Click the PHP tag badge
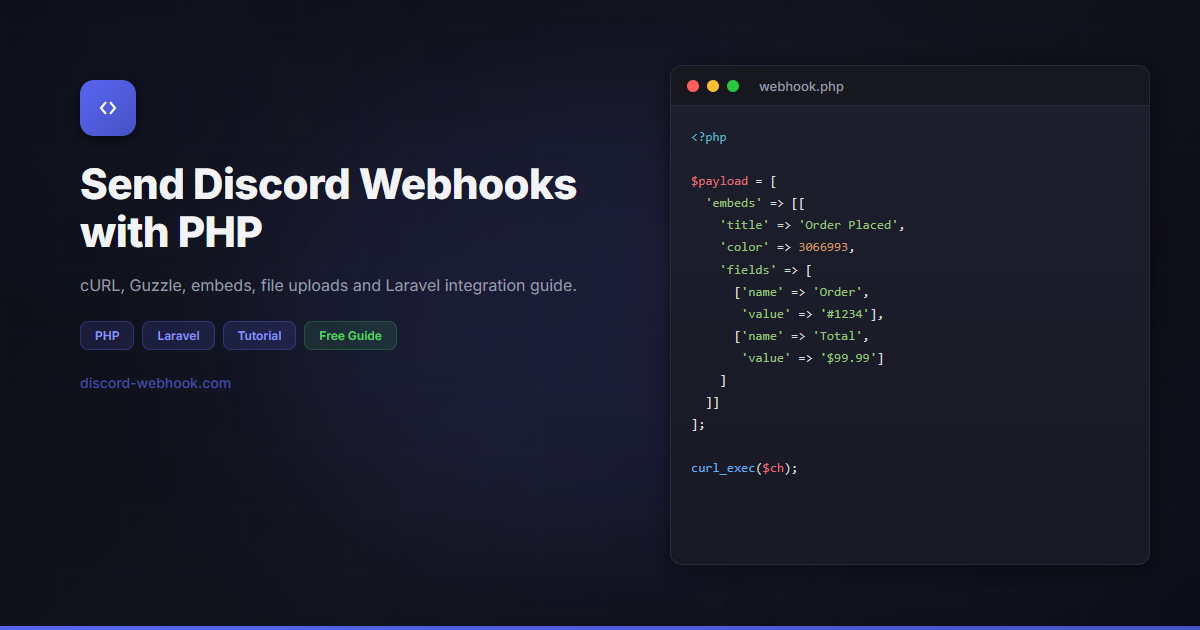This screenshot has width=1200, height=630. point(106,335)
